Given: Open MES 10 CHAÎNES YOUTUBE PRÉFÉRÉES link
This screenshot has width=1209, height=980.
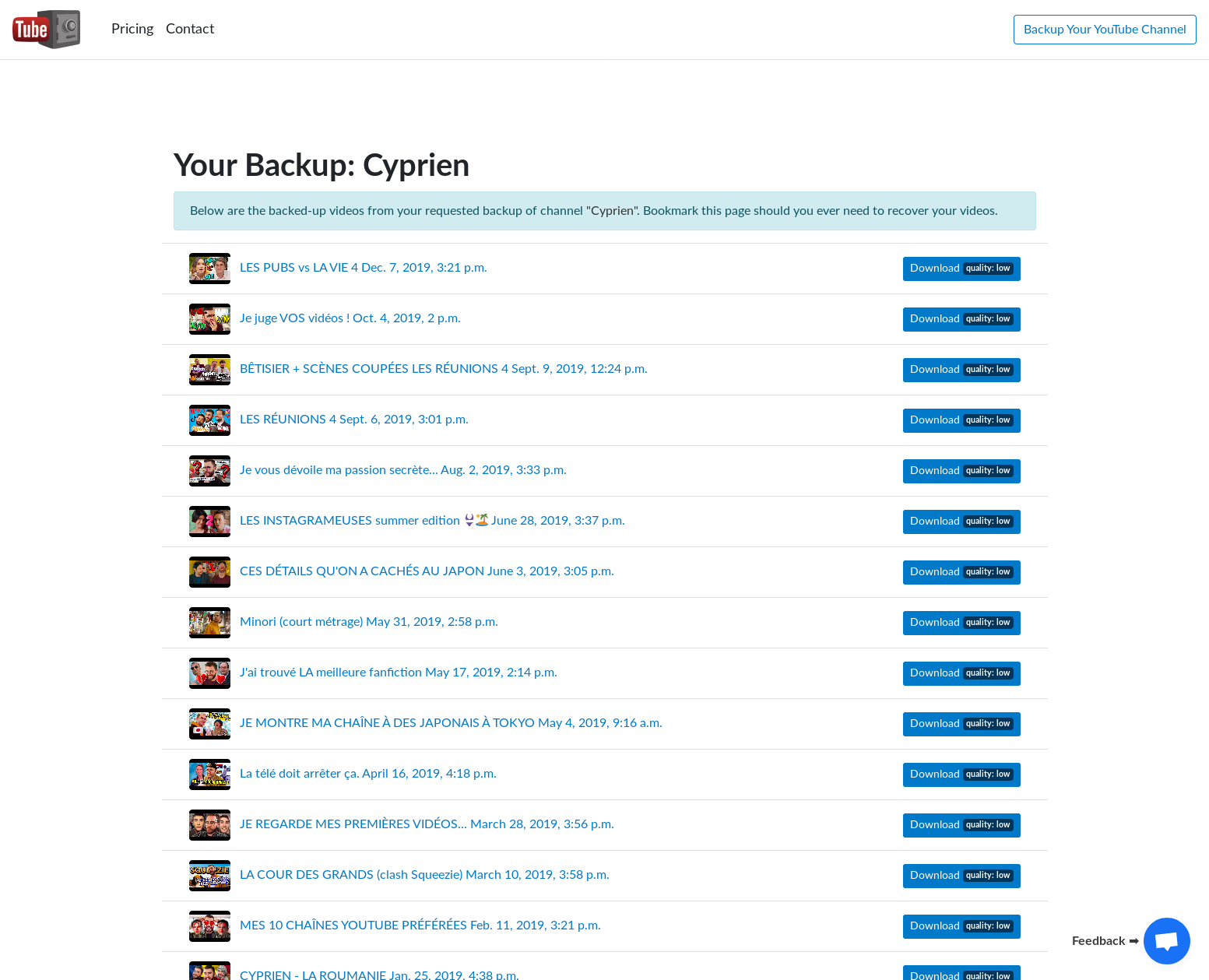Looking at the screenshot, I should (x=420, y=926).
